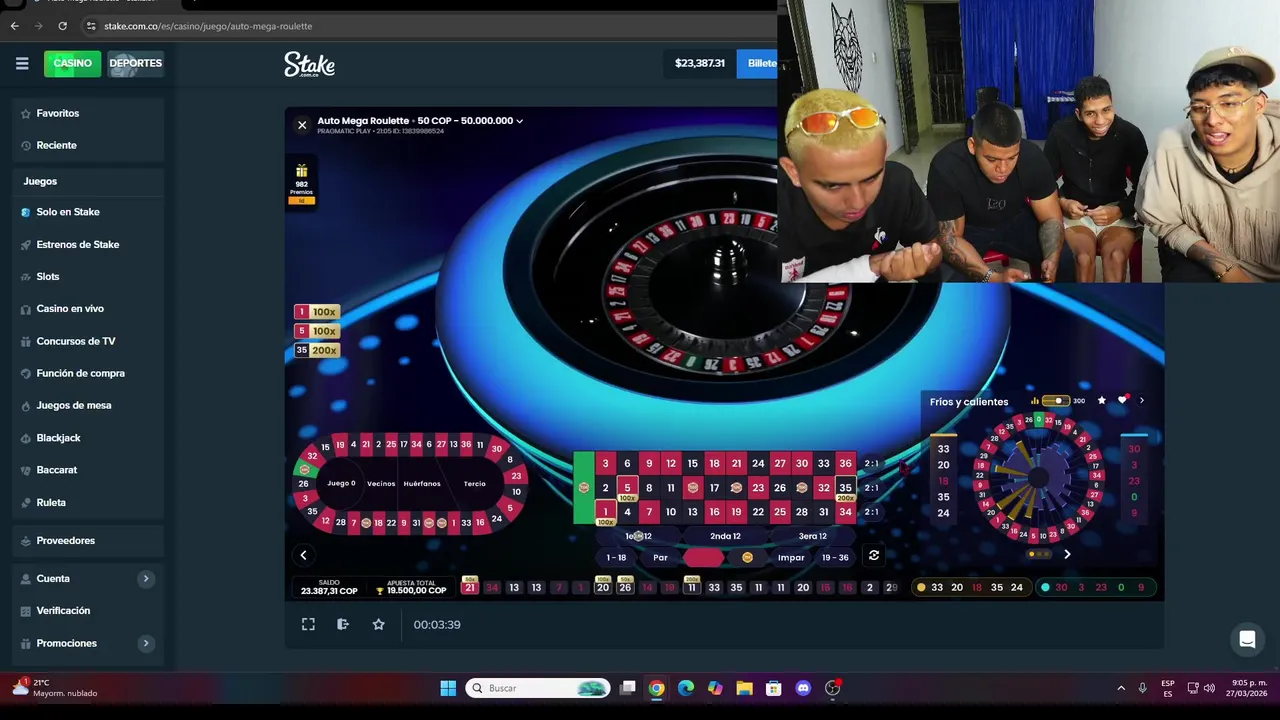1280x720 pixels.
Task: Open Windows Start menu
Action: (448, 688)
